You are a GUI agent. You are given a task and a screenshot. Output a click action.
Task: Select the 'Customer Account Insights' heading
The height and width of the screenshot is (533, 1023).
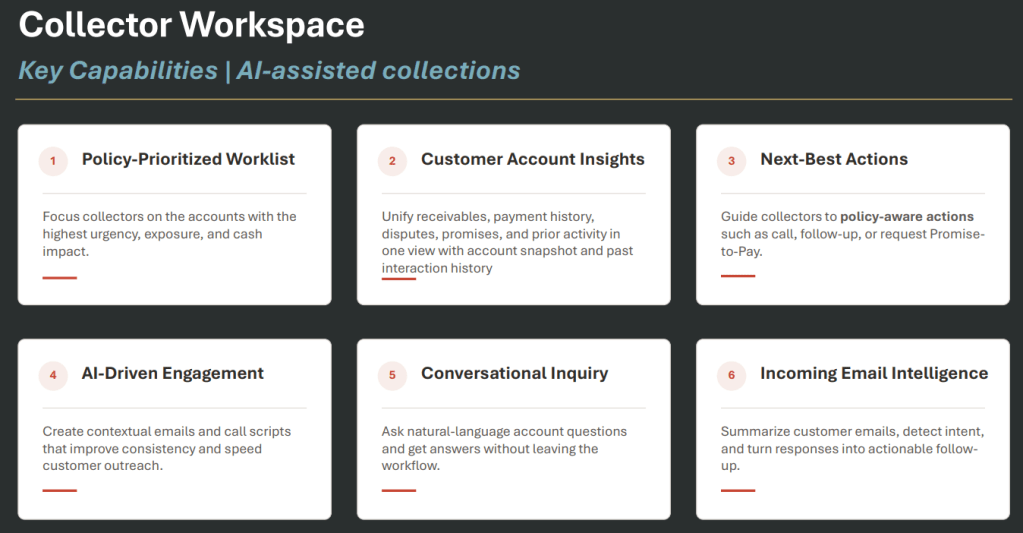(532, 159)
